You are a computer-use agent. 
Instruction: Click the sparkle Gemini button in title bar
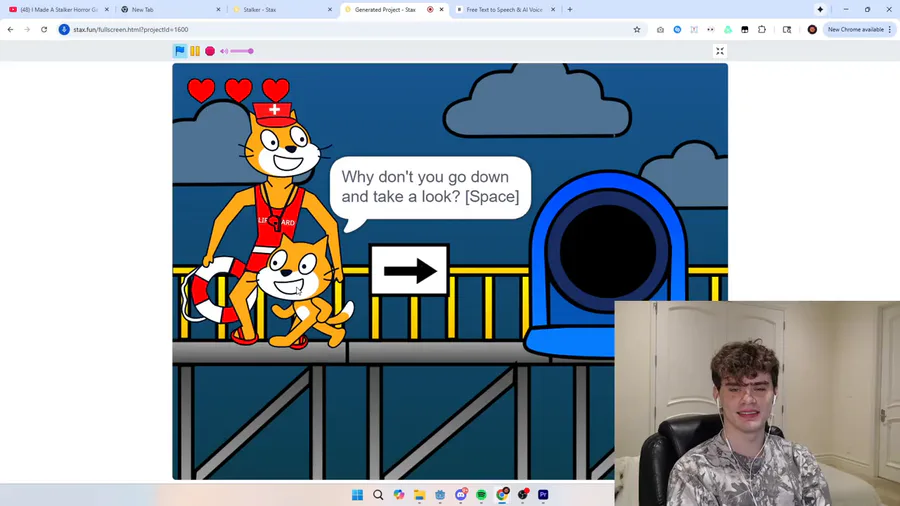[820, 9]
